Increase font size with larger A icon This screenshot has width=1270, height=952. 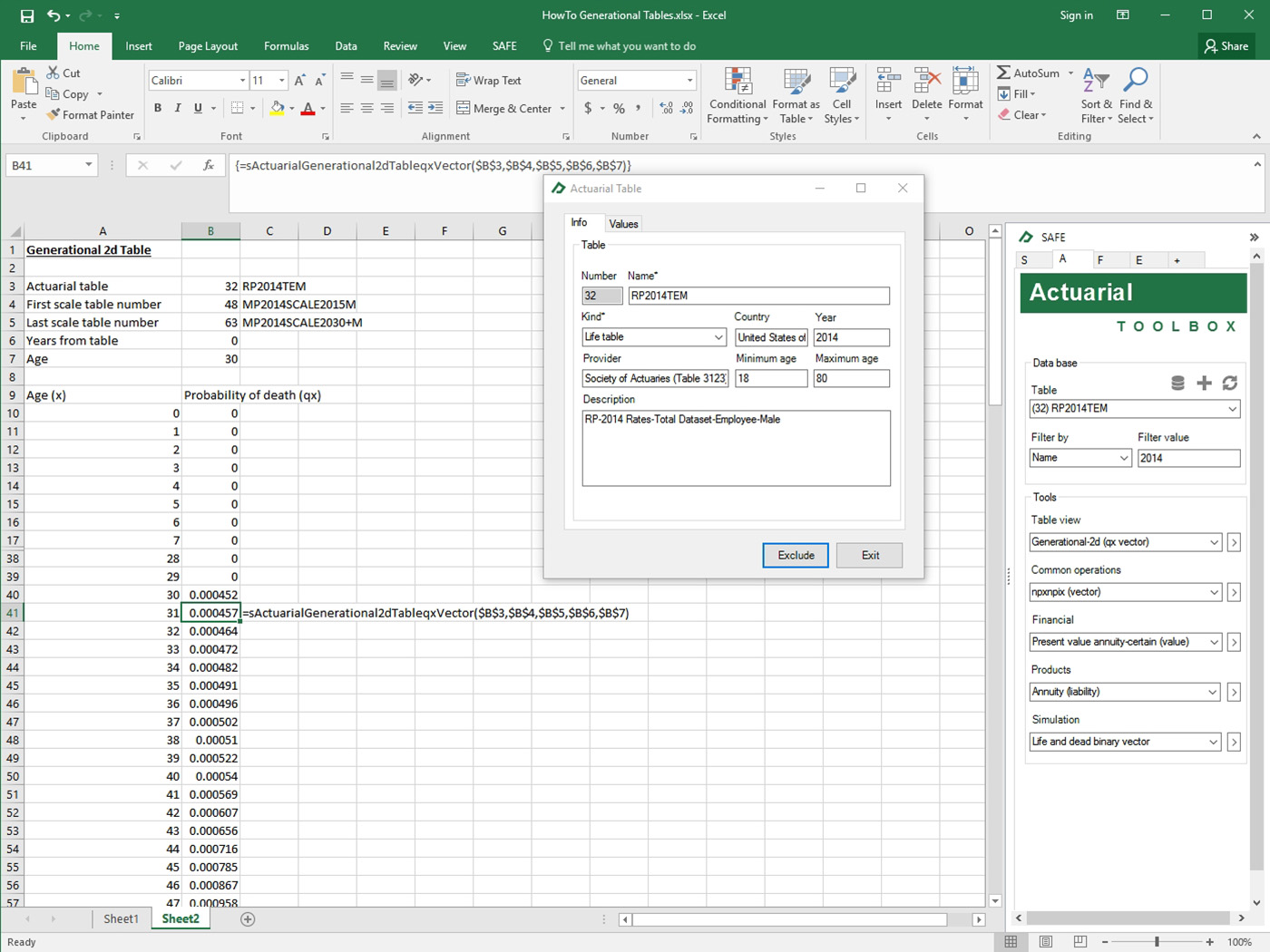pyautogui.click(x=299, y=81)
